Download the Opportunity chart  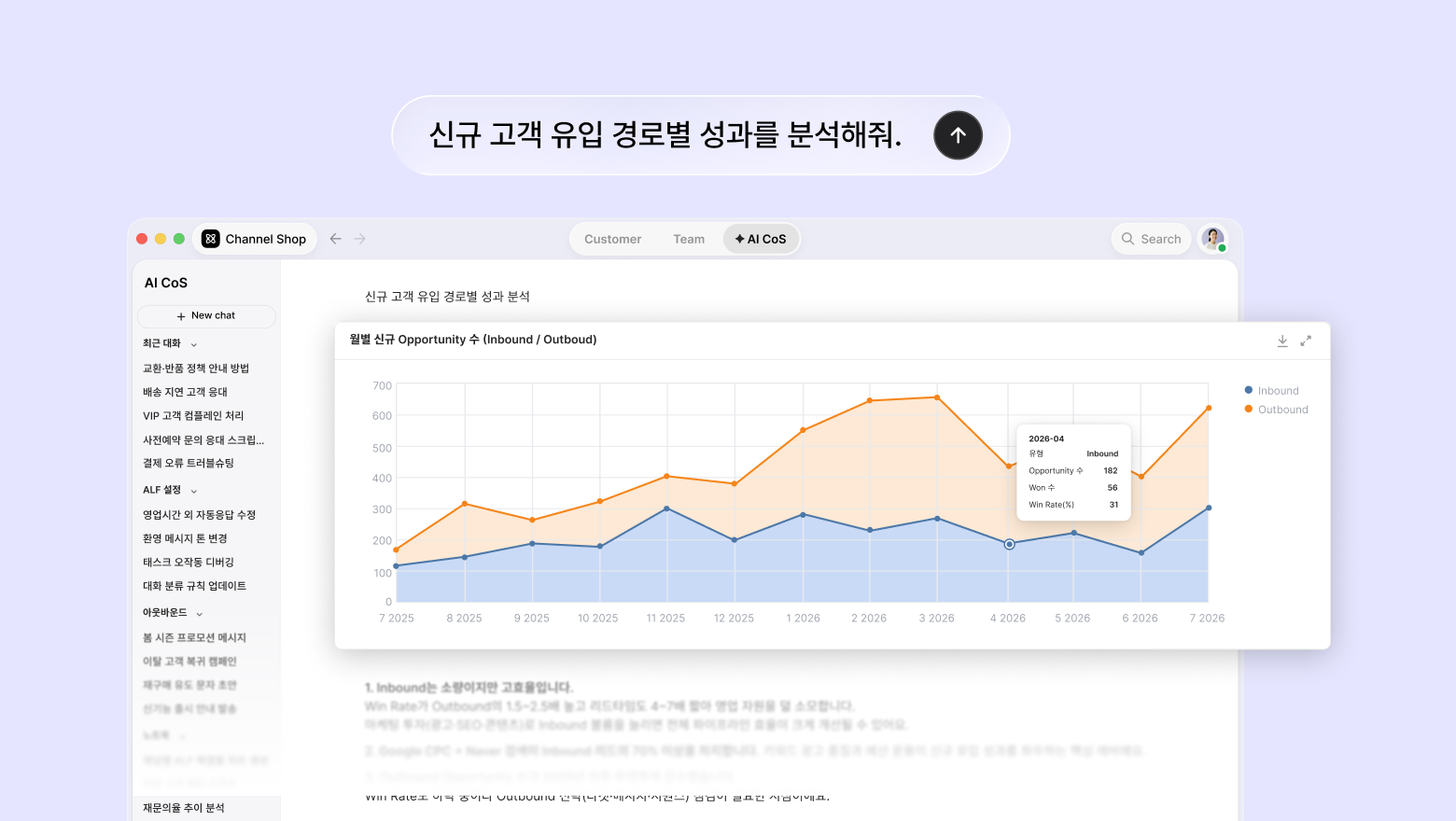[1282, 341]
